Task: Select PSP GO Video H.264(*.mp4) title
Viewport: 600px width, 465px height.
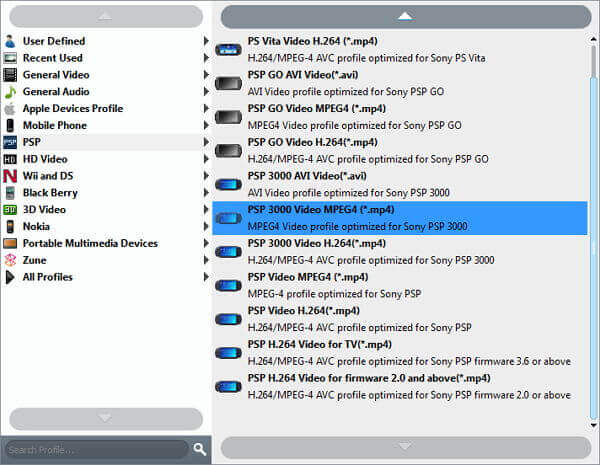Action: click(312, 142)
